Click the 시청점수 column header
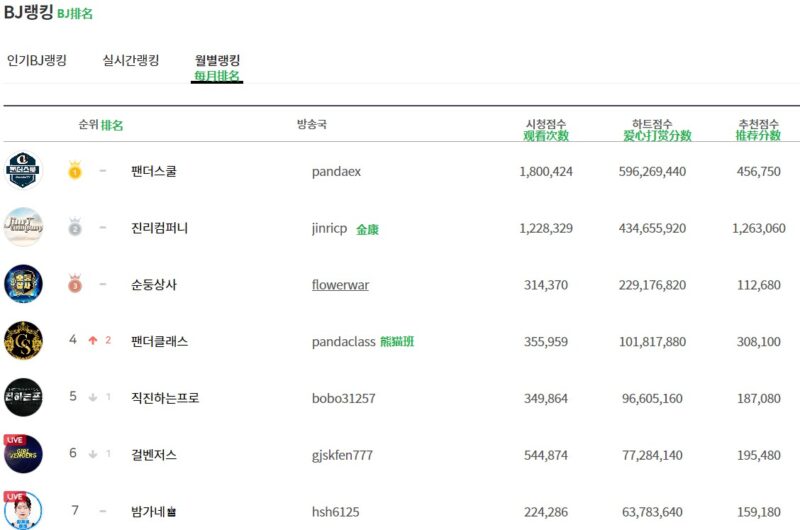Screen dimensions: 800x530 [x=545, y=125]
